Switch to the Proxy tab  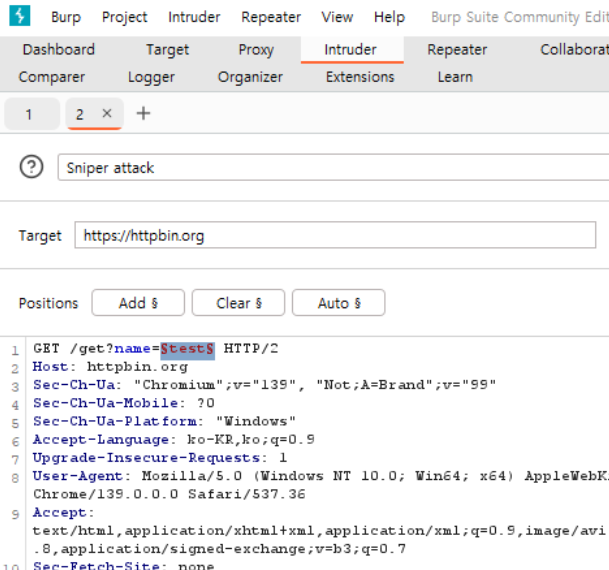256,50
